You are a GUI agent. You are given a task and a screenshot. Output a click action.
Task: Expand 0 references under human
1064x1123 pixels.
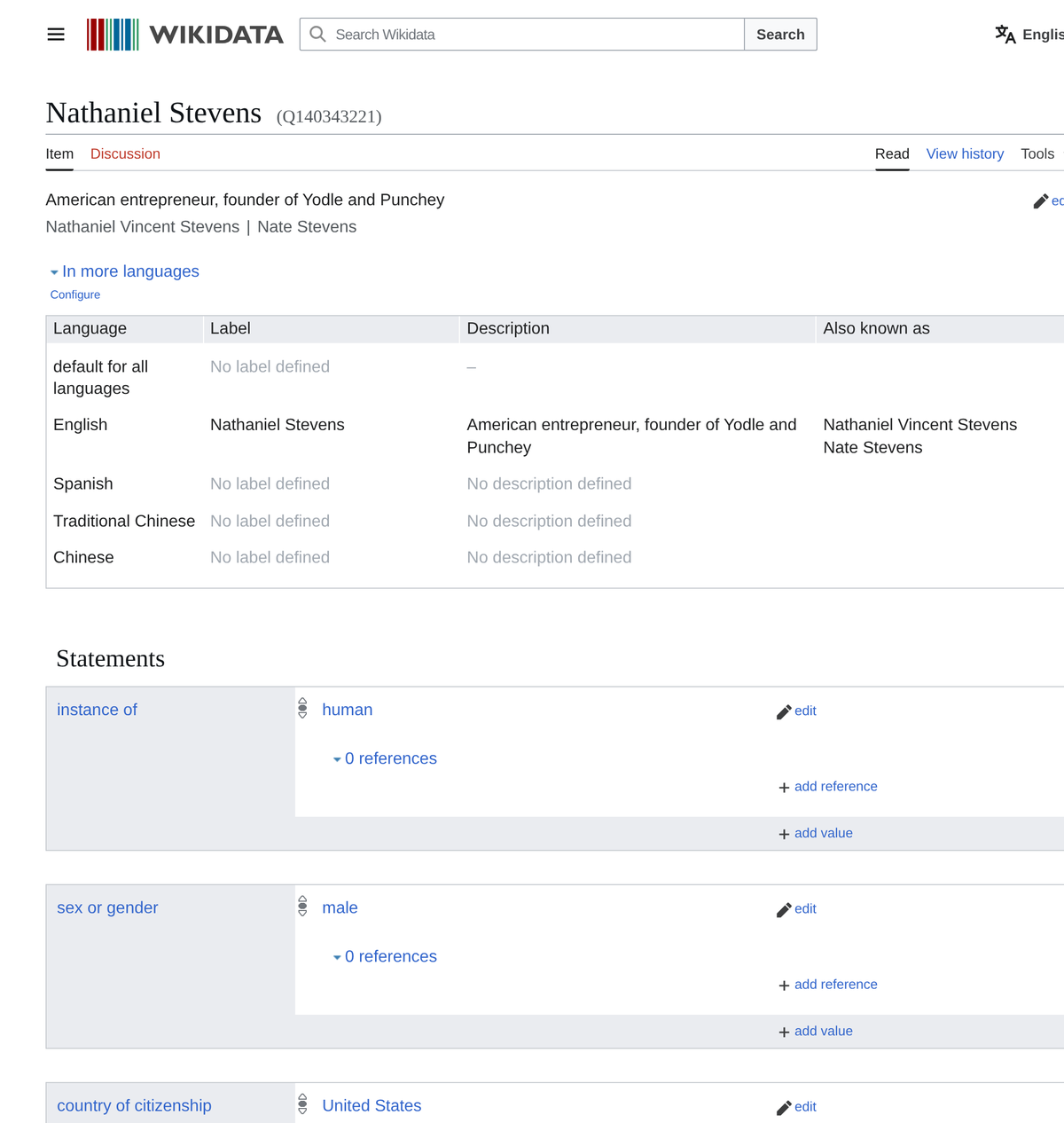point(385,758)
